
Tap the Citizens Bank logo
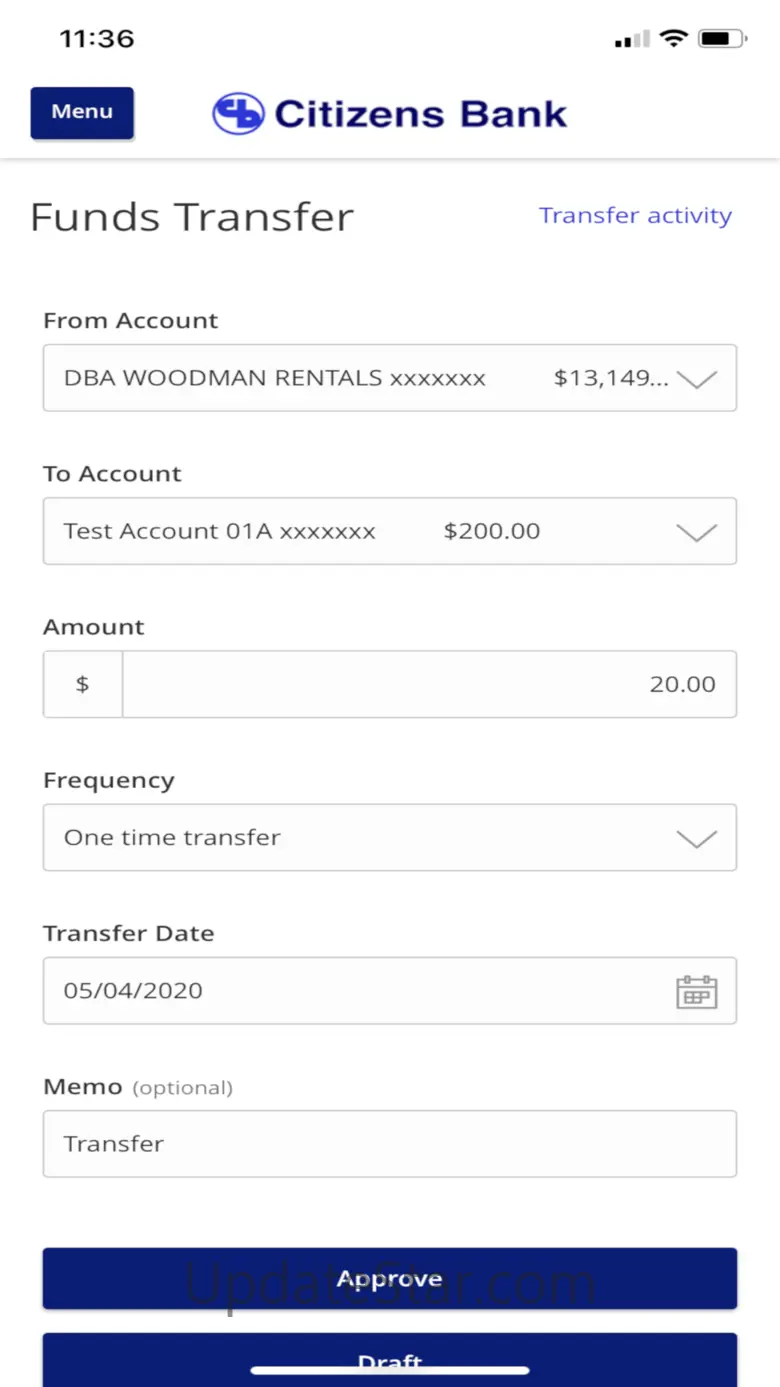coord(390,113)
